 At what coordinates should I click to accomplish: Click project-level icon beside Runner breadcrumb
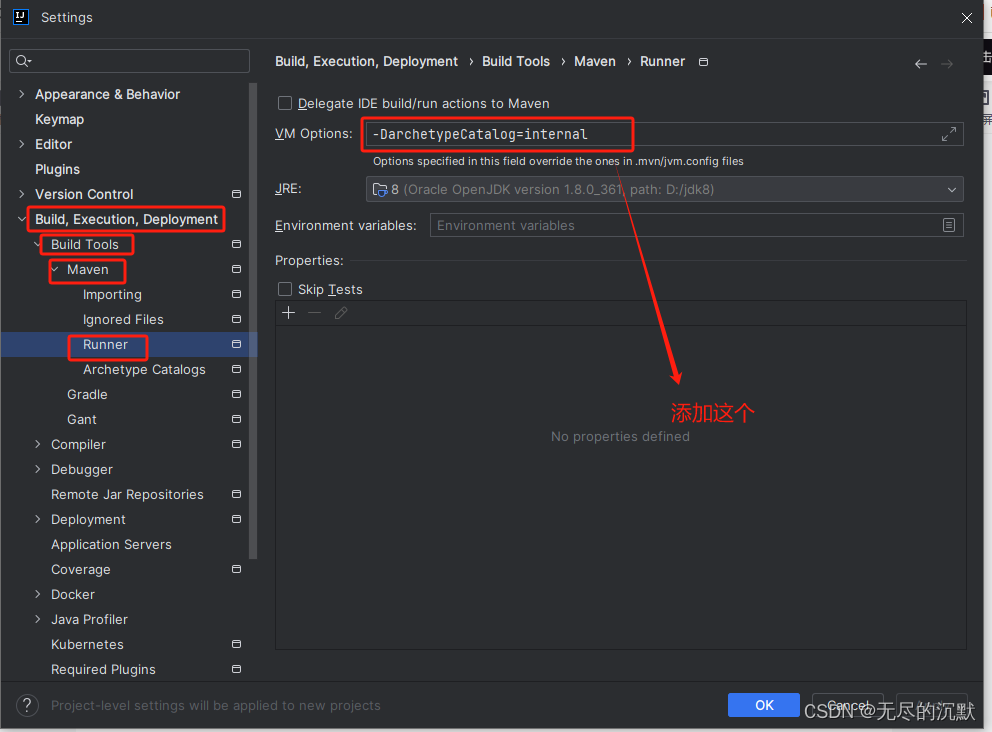[x=703, y=62]
